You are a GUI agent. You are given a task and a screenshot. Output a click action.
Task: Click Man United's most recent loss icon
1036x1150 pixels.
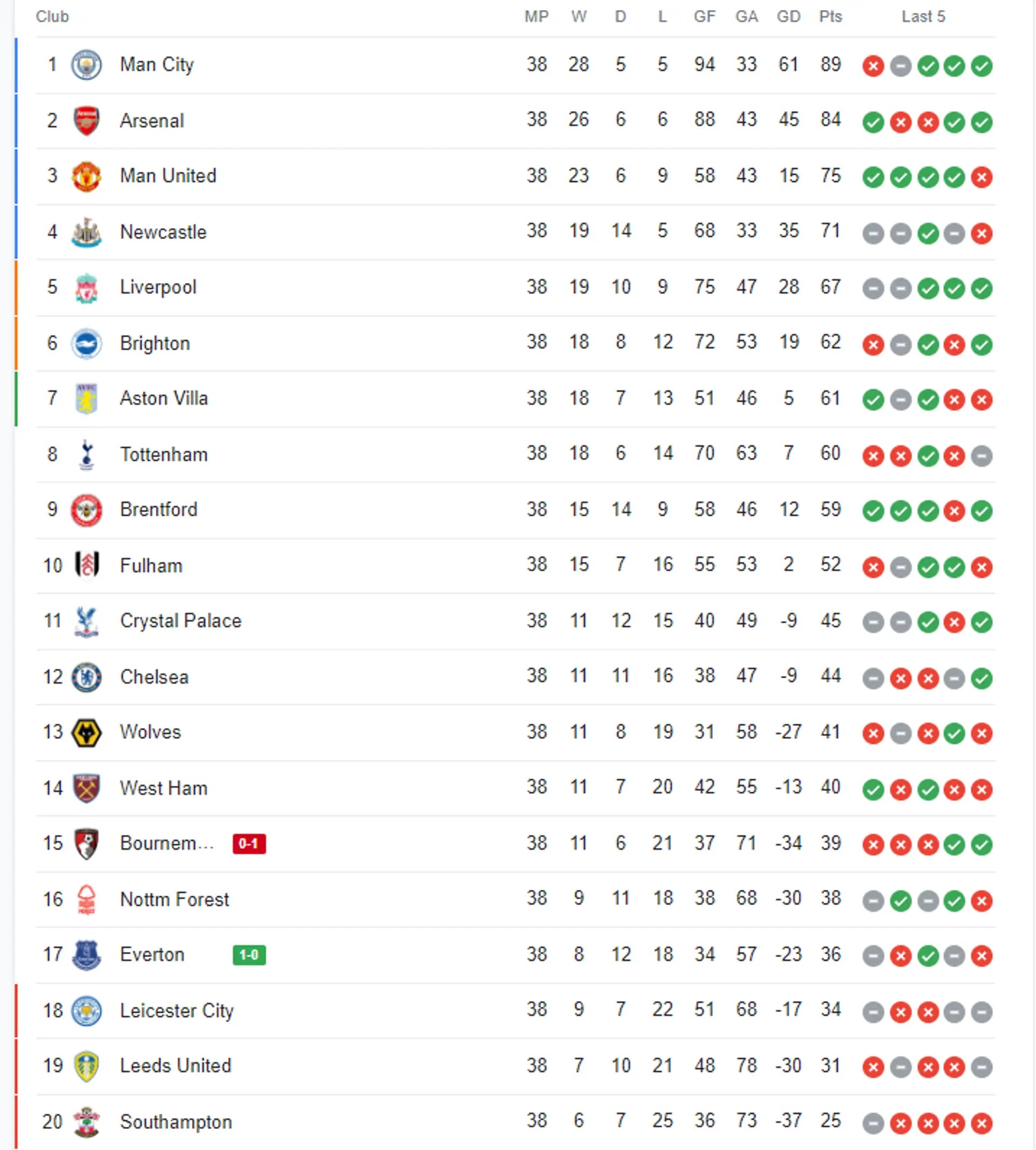(982, 178)
